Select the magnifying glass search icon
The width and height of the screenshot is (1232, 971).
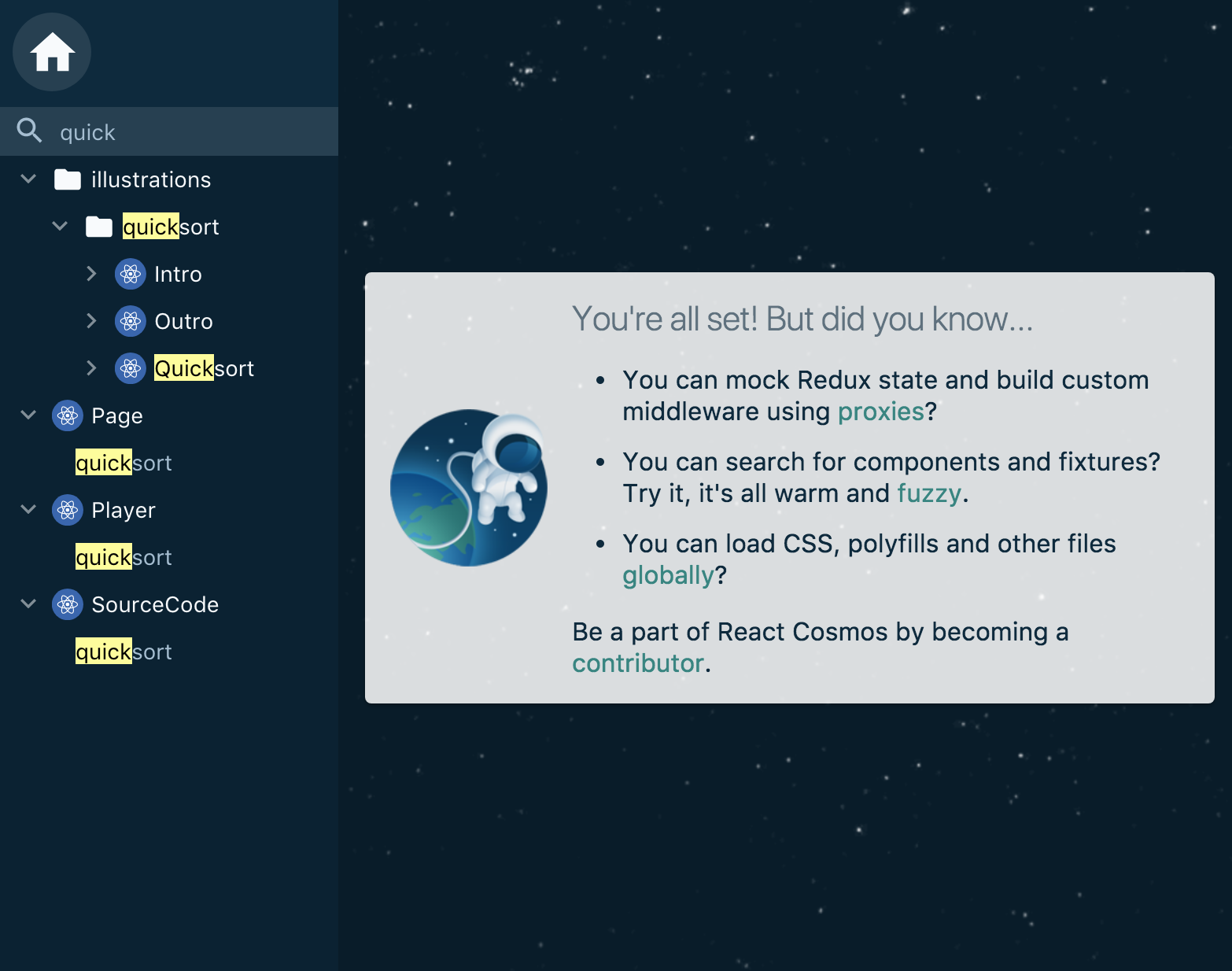coord(29,131)
